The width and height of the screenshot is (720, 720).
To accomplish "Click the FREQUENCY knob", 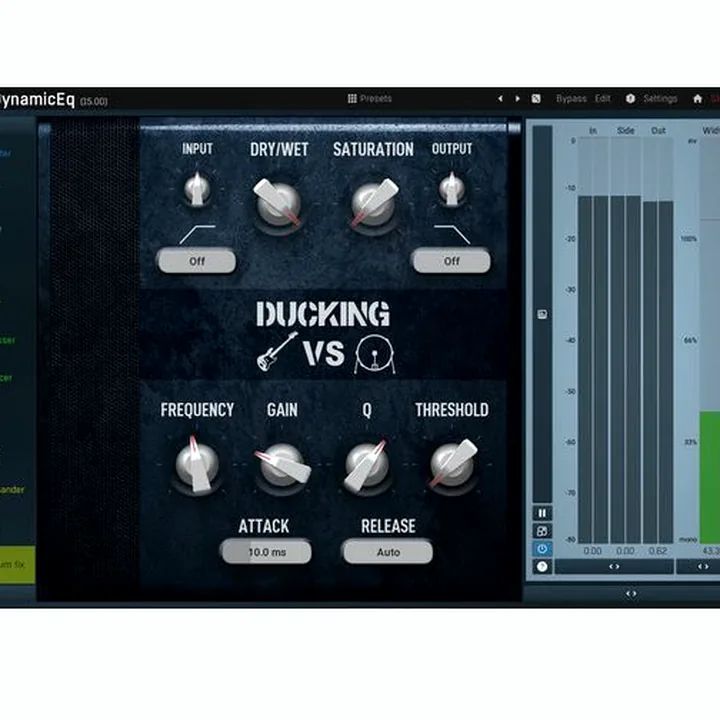I will pos(197,465).
